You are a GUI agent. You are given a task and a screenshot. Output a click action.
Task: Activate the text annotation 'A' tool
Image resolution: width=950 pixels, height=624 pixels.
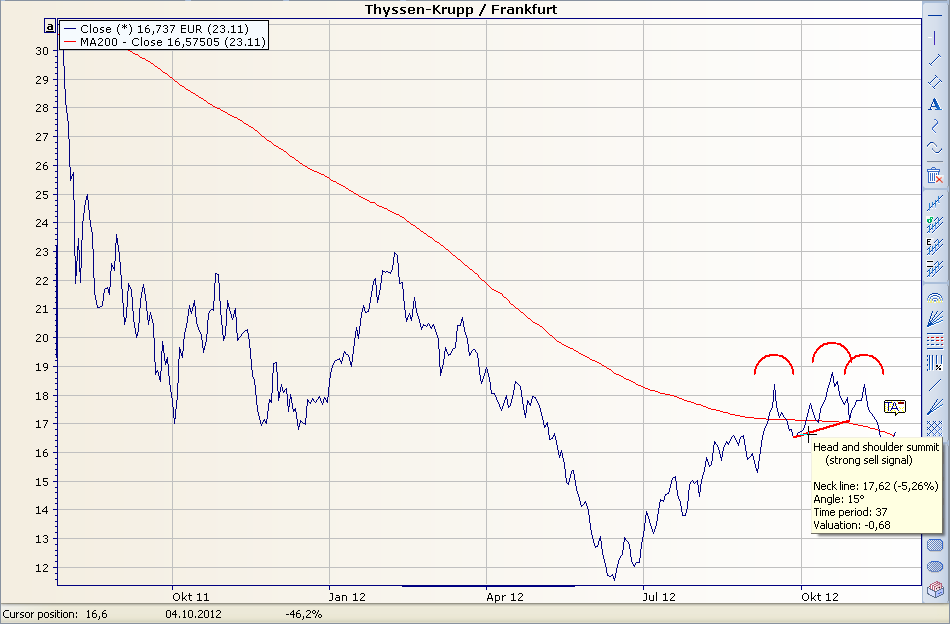pos(934,104)
